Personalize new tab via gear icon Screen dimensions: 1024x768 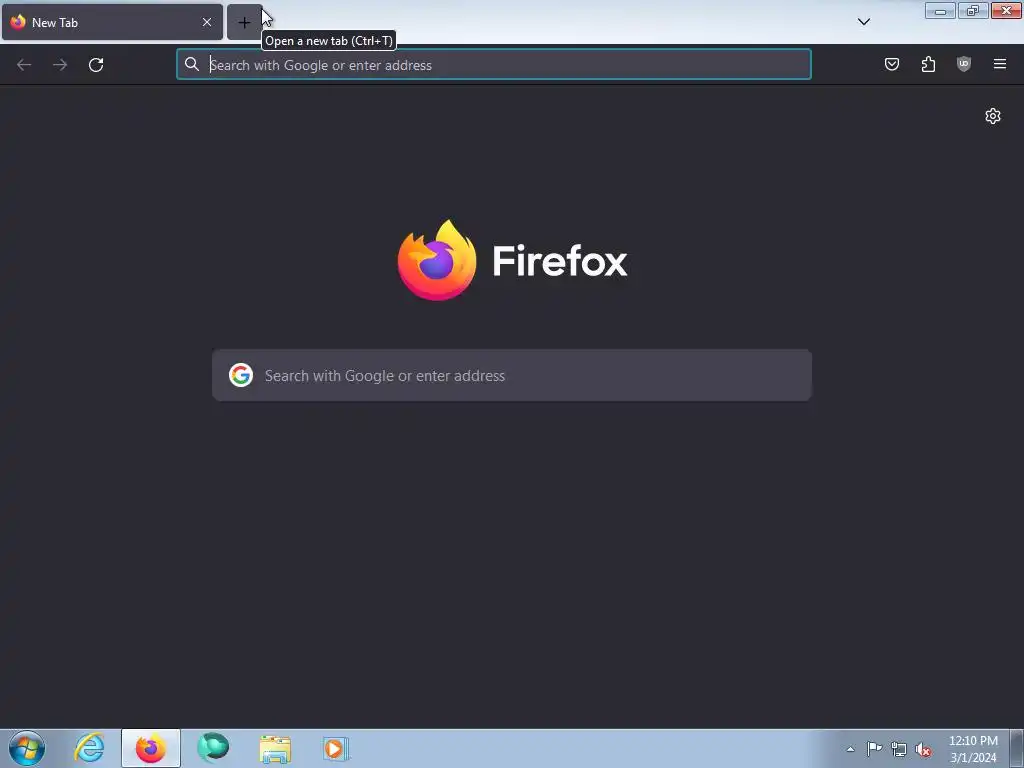click(x=993, y=116)
